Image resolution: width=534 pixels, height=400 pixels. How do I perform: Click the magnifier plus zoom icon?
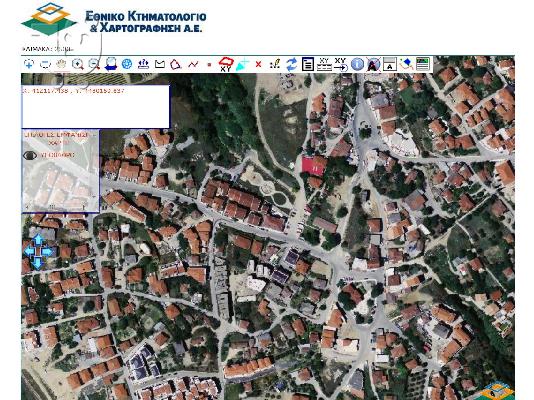click(x=78, y=64)
